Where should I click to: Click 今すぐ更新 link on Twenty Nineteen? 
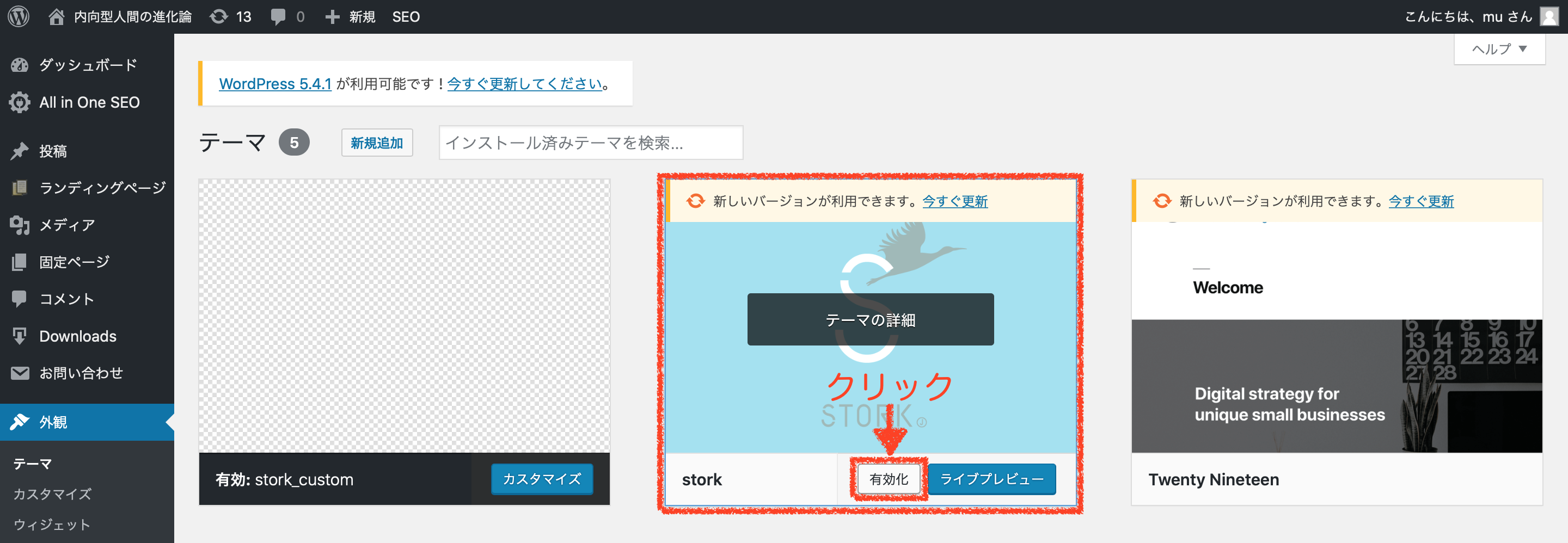click(x=1422, y=201)
